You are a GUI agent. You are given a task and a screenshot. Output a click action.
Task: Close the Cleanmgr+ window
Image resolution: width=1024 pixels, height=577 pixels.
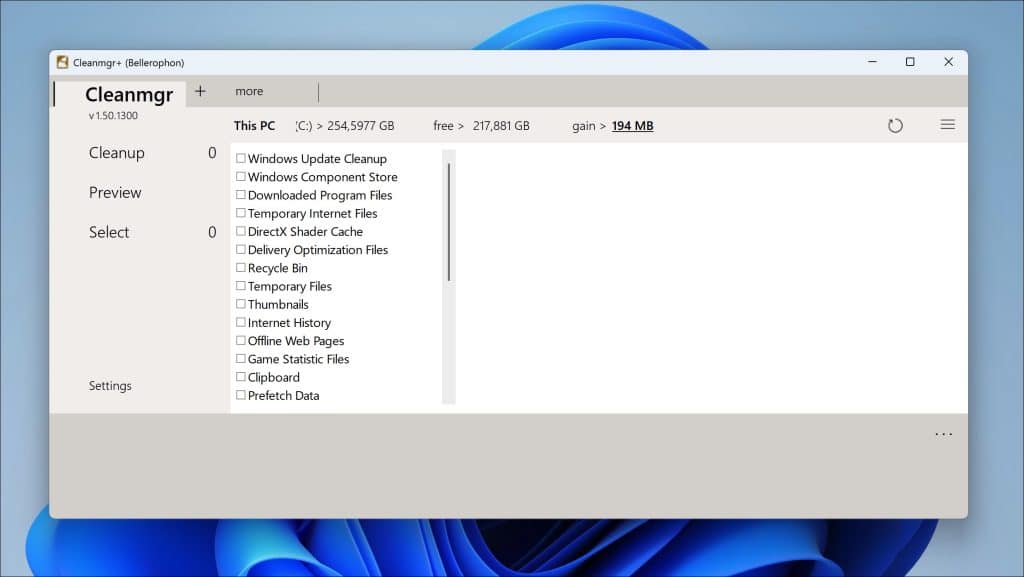coord(948,62)
